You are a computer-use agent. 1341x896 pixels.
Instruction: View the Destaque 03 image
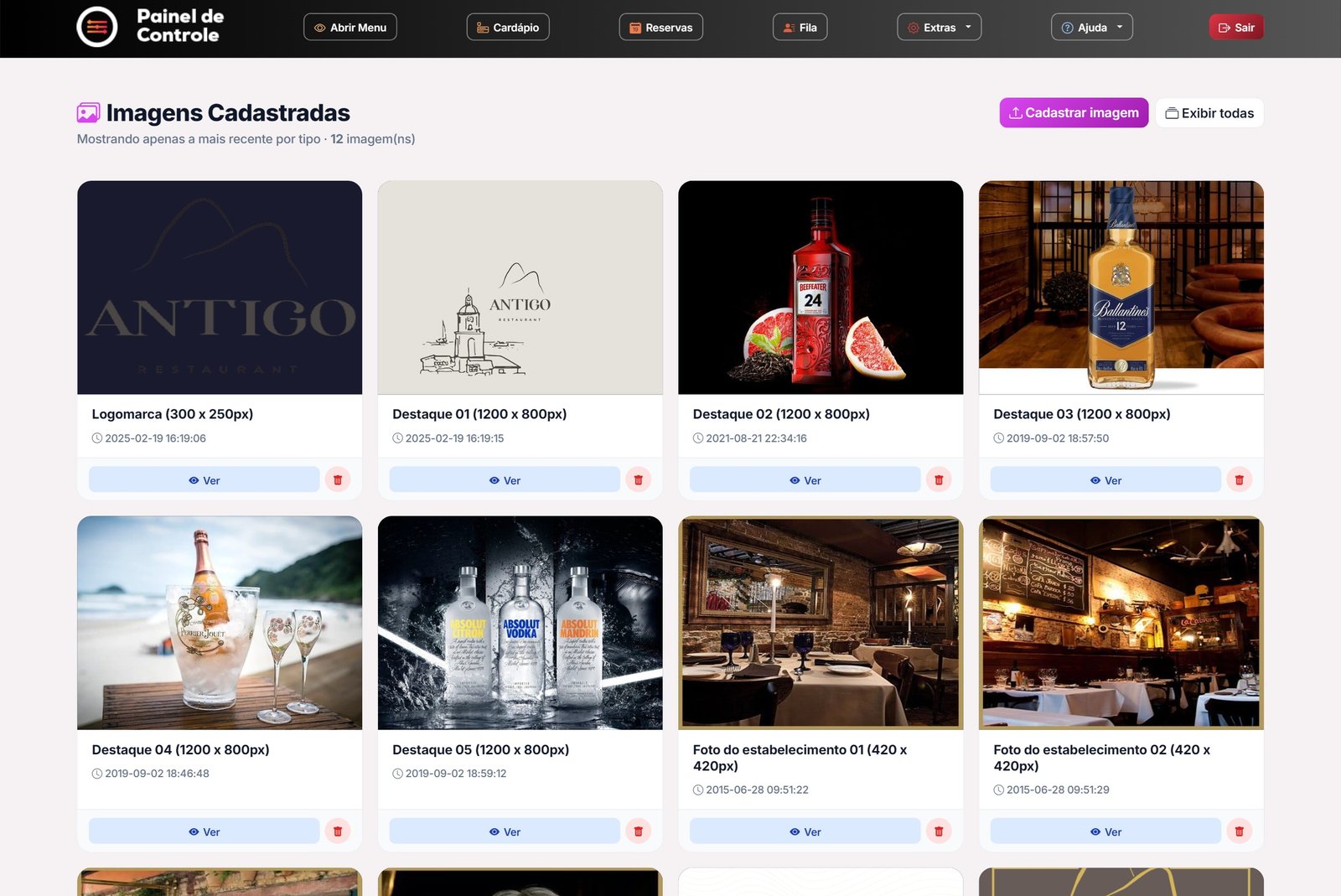[x=1105, y=479]
